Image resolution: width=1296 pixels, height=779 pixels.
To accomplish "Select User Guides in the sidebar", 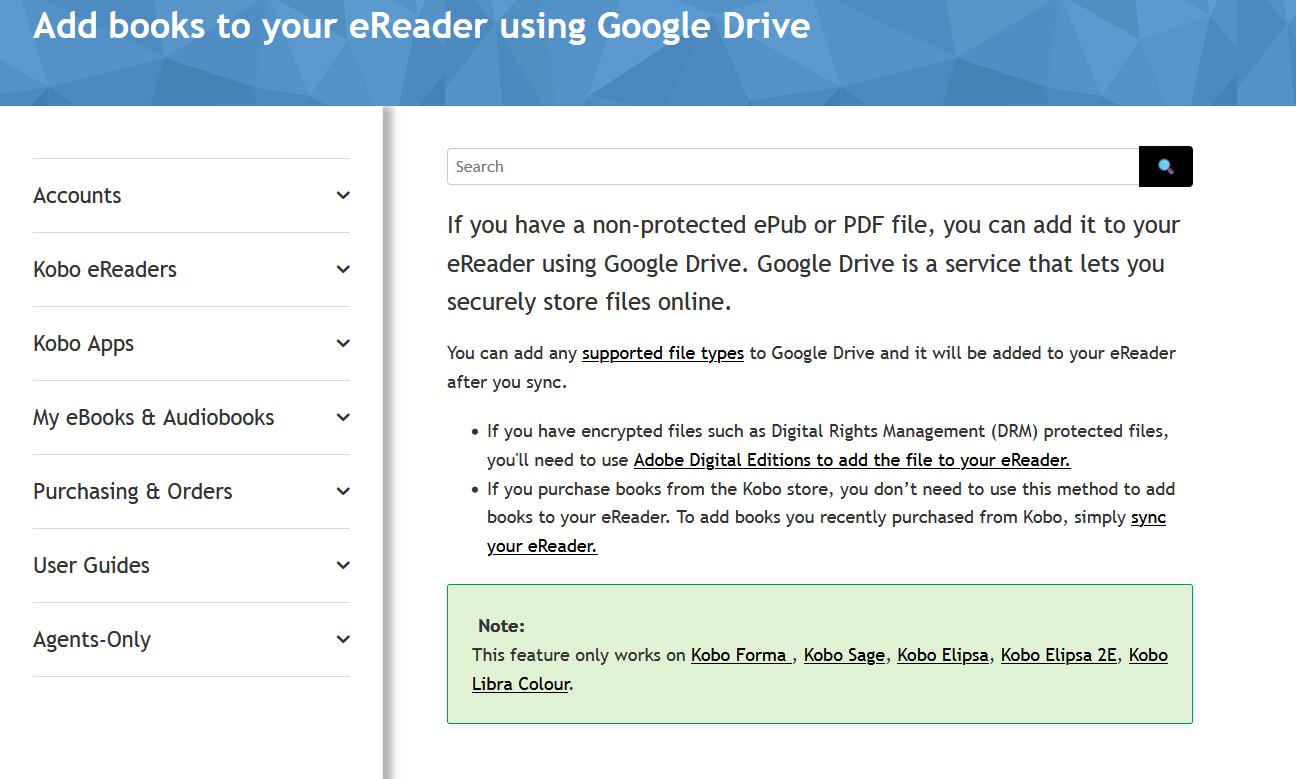I will pos(91,566).
